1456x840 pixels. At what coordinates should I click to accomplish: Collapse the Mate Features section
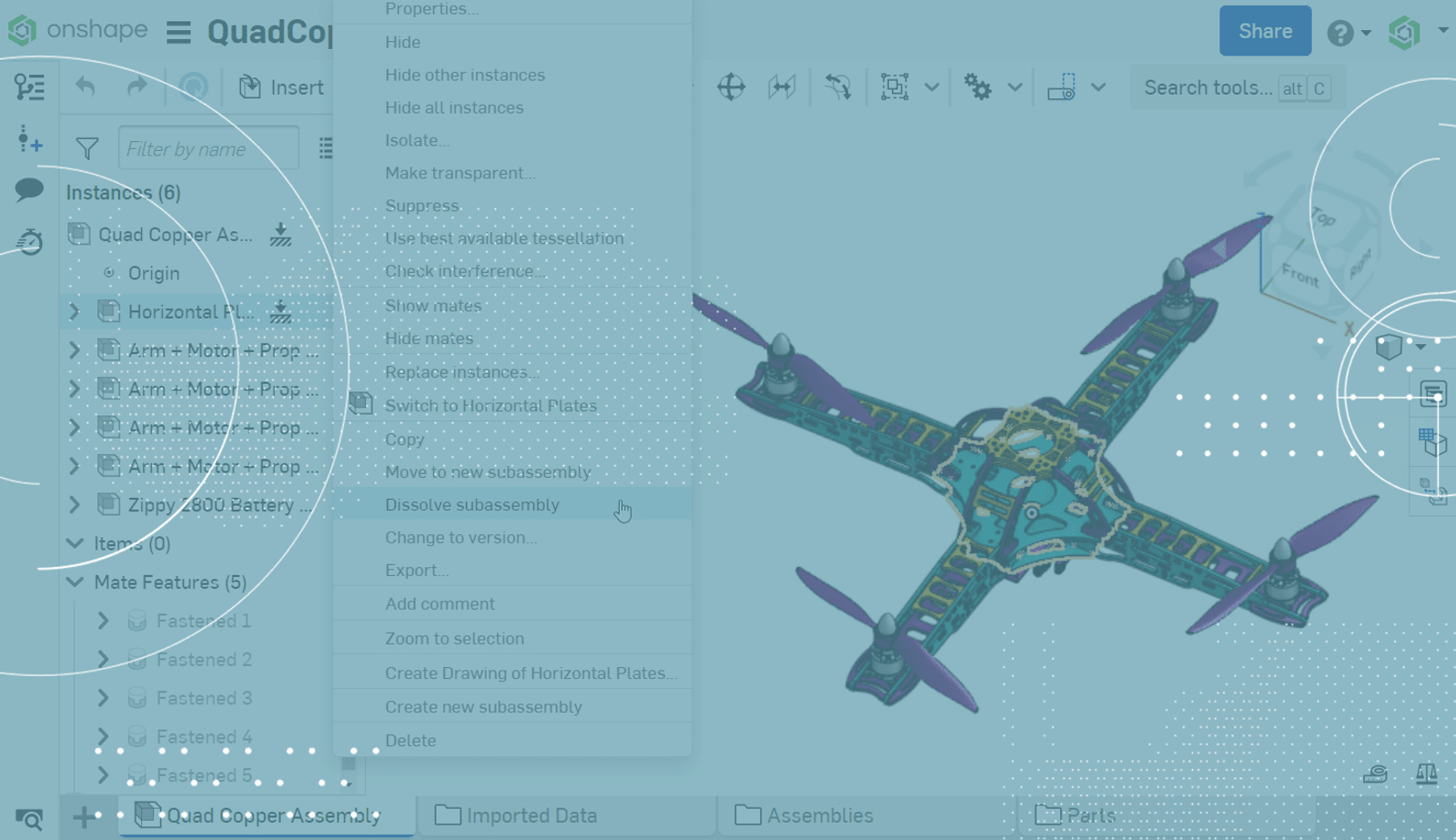[x=75, y=582]
